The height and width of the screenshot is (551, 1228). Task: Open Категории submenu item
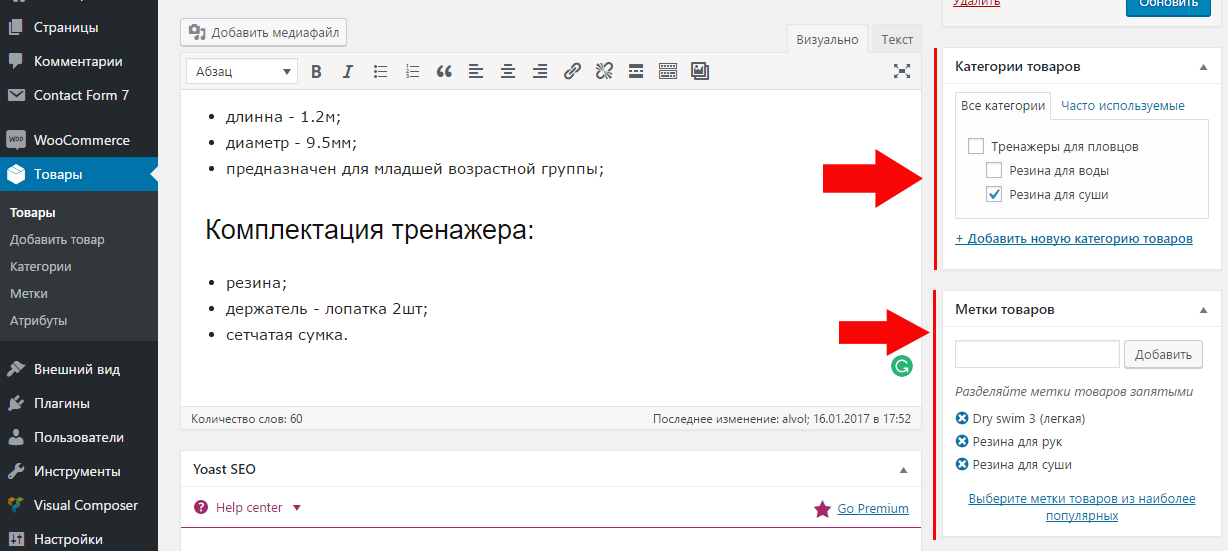(40, 267)
